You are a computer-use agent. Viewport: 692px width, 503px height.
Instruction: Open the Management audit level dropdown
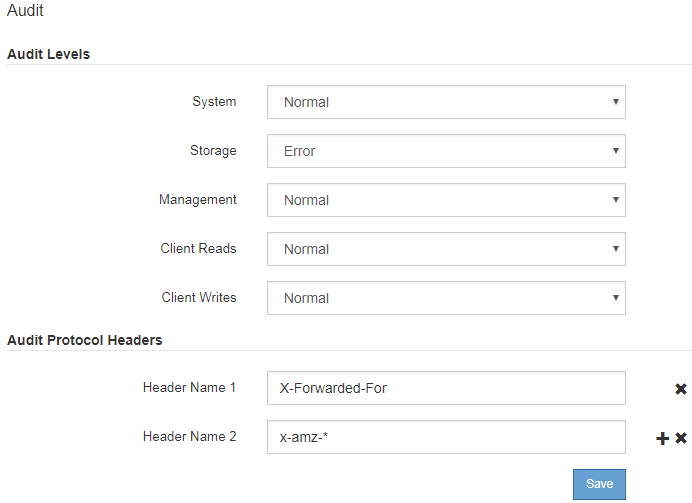tap(446, 200)
